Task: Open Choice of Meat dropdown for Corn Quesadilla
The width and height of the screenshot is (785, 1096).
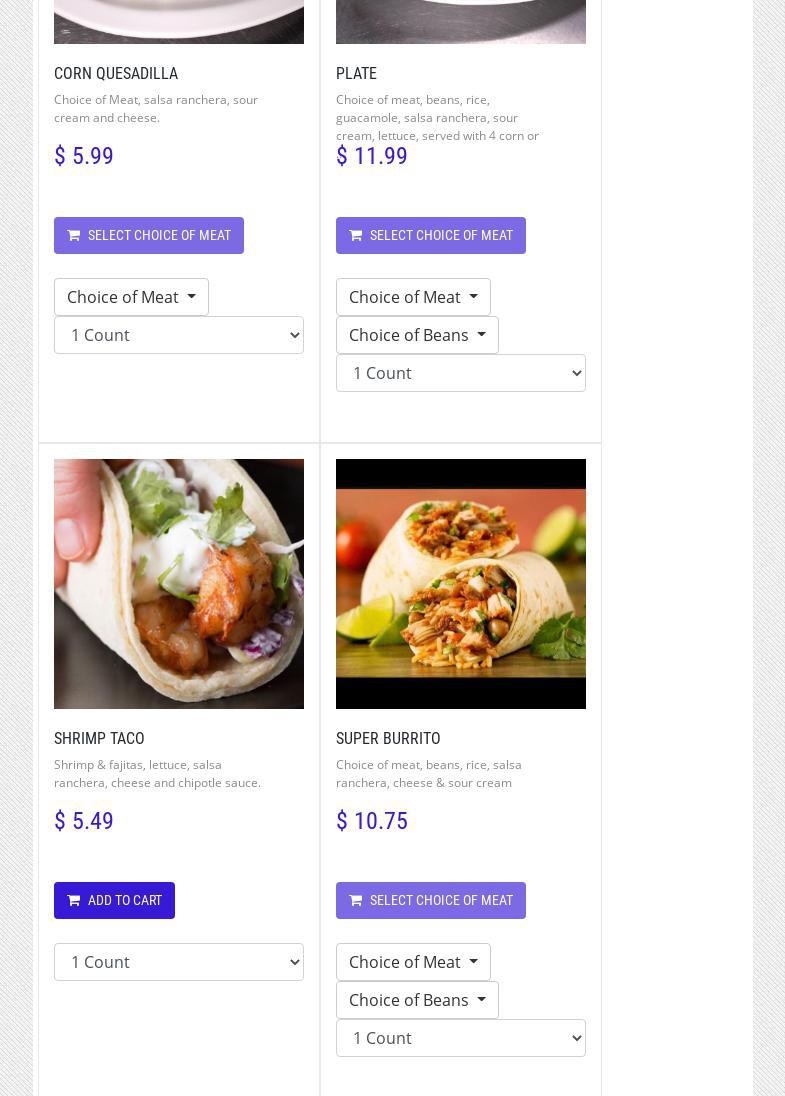Action: (x=131, y=297)
